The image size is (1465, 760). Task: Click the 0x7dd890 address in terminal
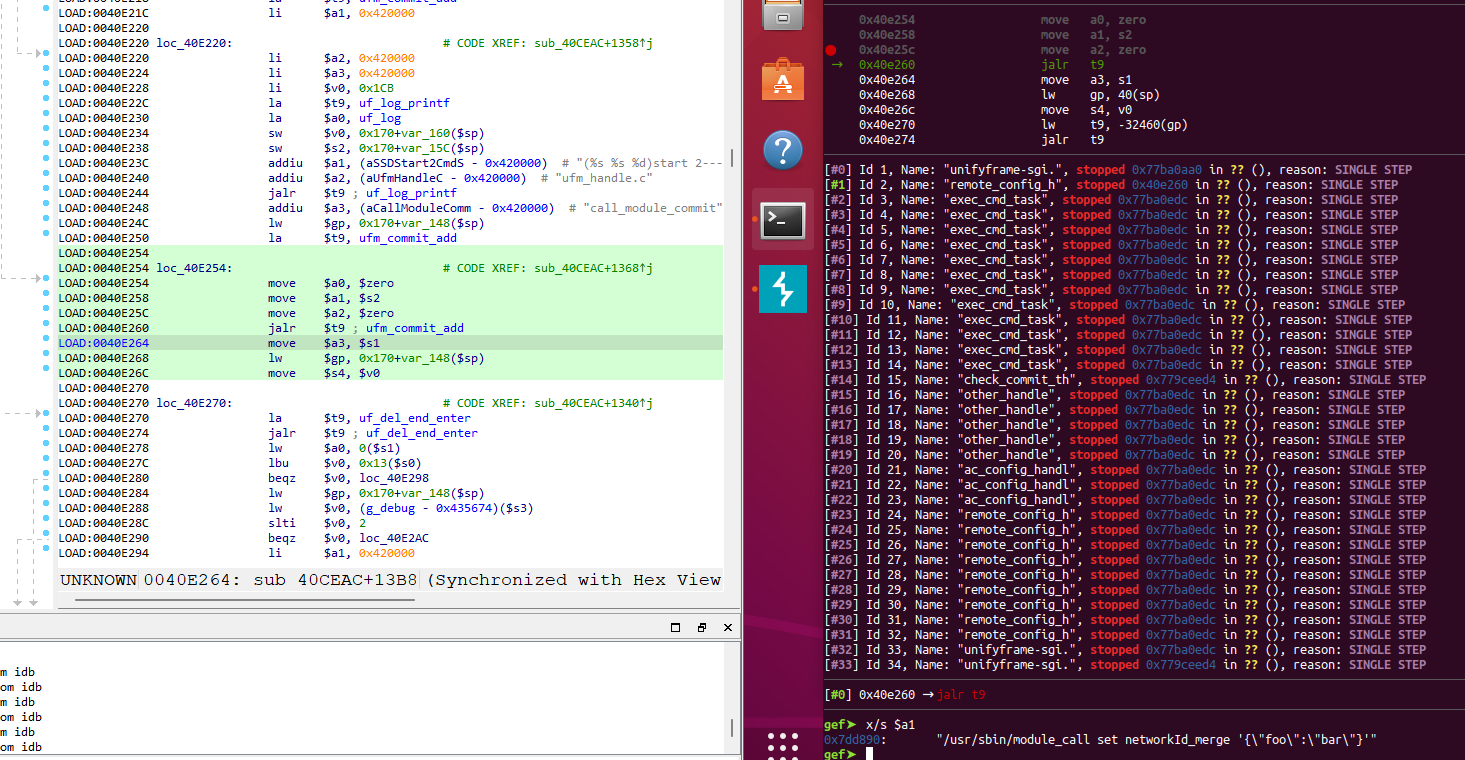click(x=851, y=739)
